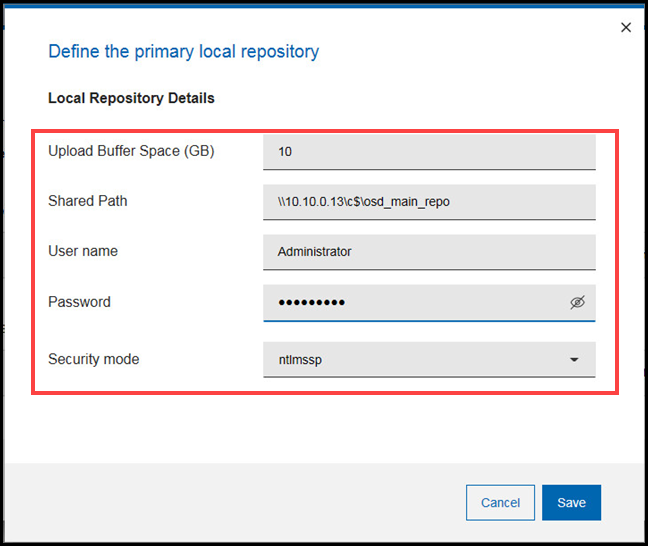The width and height of the screenshot is (648, 546).
Task: Click the 'Password' label text
Action: 79,302
